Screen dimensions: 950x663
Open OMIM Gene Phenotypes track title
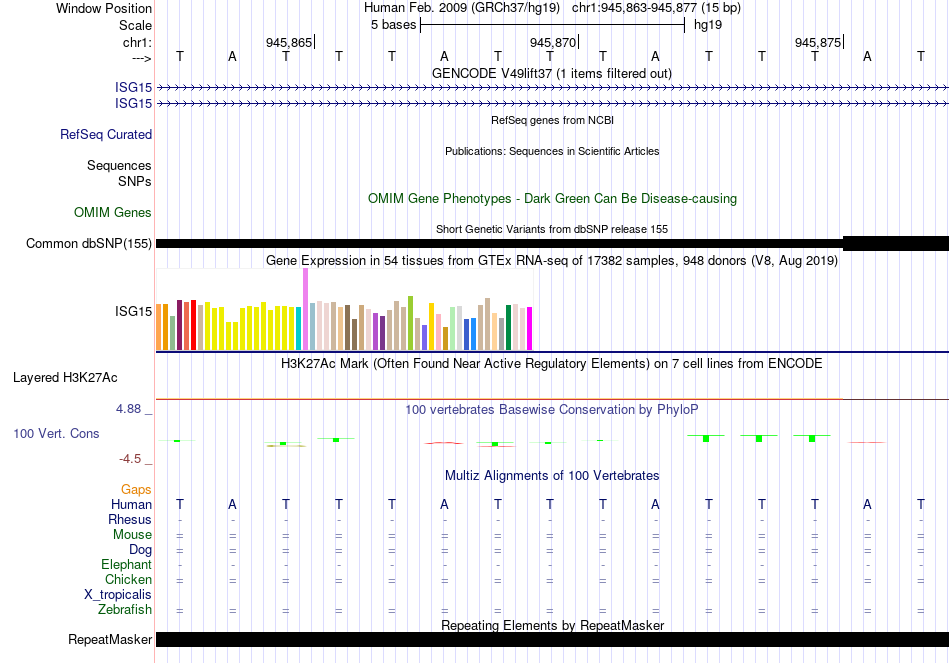(552, 198)
